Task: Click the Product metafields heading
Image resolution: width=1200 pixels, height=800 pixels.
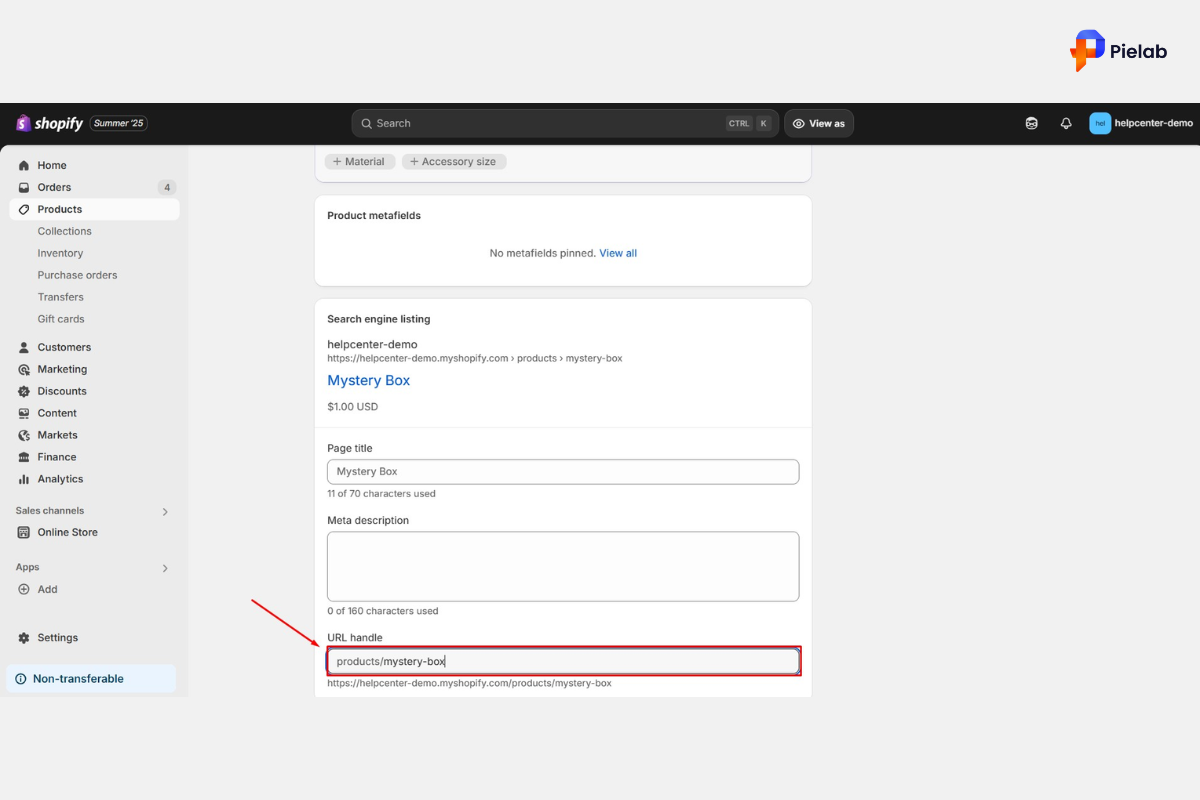Action: tap(374, 215)
